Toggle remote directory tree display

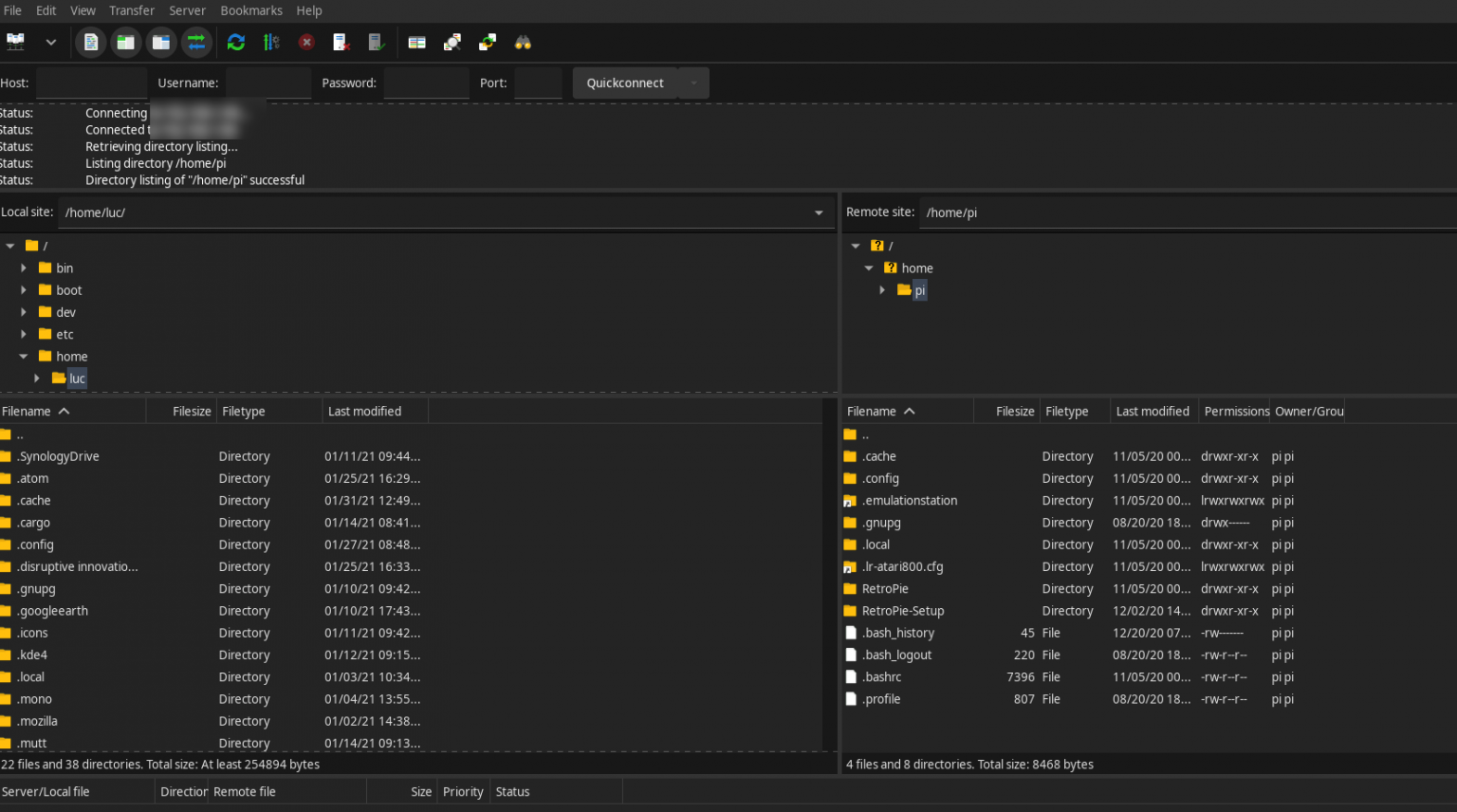tap(161, 42)
